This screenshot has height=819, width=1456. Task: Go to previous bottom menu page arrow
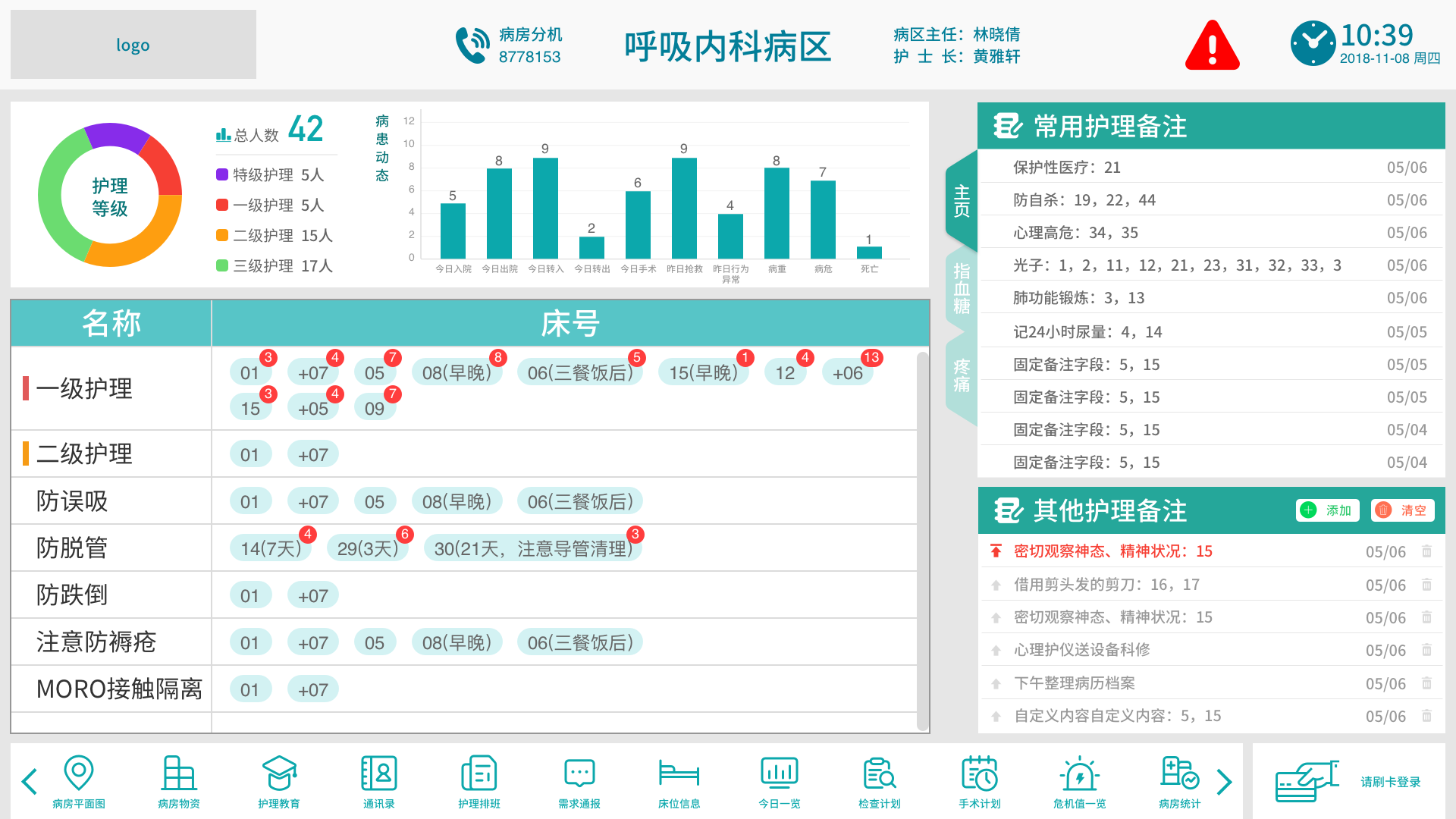pos(30,782)
